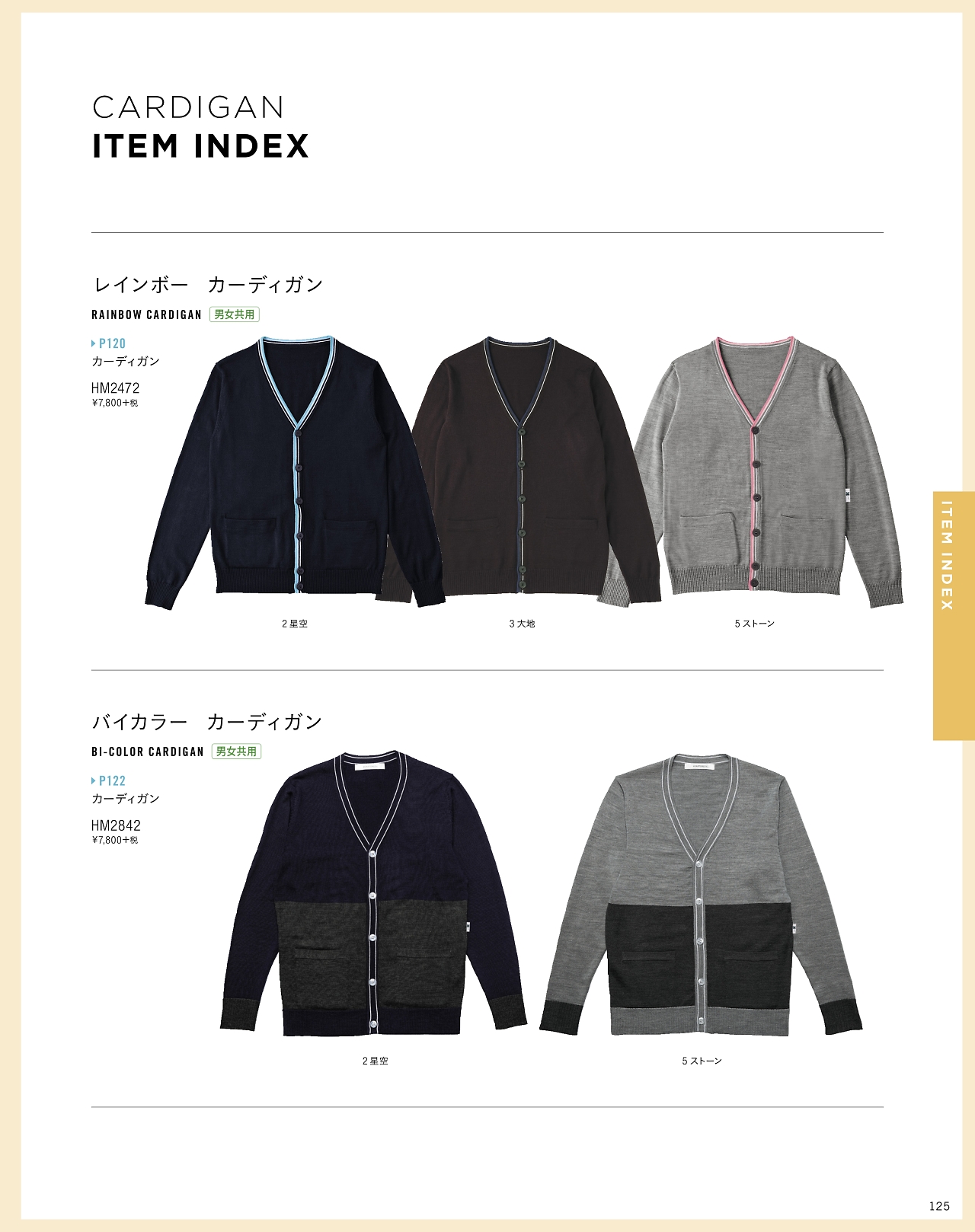Select the gray pink-trim Rainbow cardigan
975x1232 pixels.
pos(769,472)
